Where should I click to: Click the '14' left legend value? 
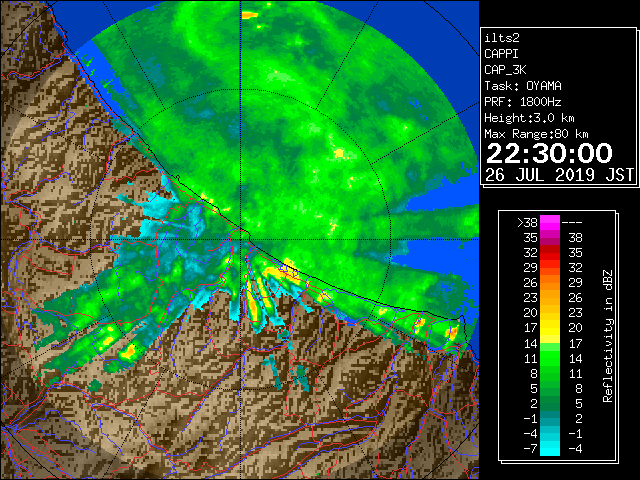(531, 344)
